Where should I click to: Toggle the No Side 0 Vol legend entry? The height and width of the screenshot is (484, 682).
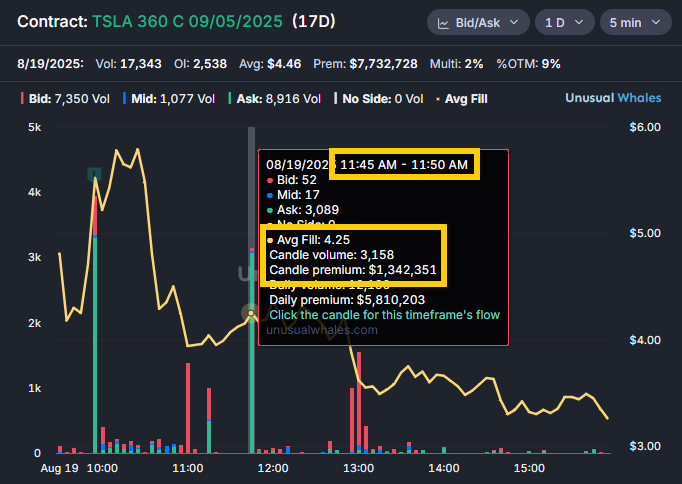[378, 99]
